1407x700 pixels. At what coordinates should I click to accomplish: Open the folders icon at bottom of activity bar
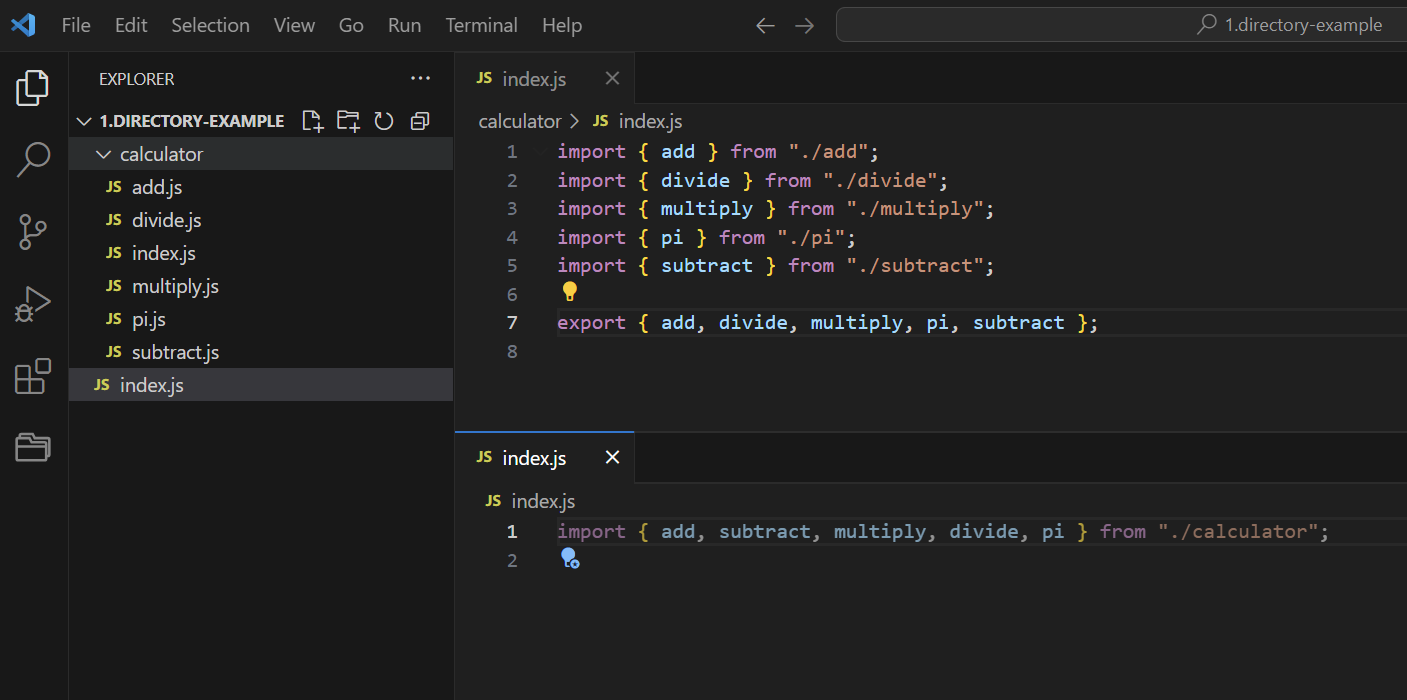[x=33, y=447]
